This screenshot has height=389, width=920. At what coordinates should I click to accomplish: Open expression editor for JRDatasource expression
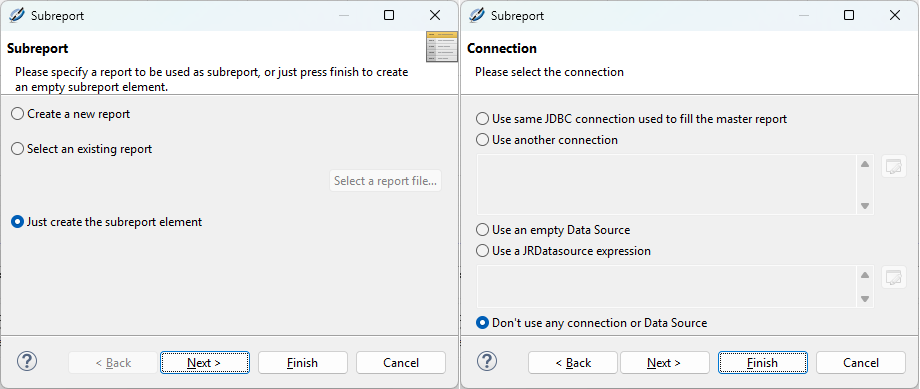point(894,277)
